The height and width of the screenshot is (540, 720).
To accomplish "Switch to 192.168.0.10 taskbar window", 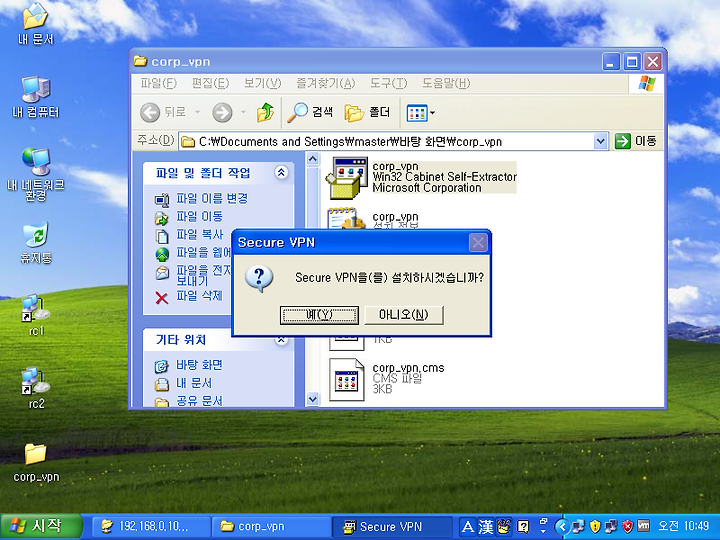I will point(151,526).
